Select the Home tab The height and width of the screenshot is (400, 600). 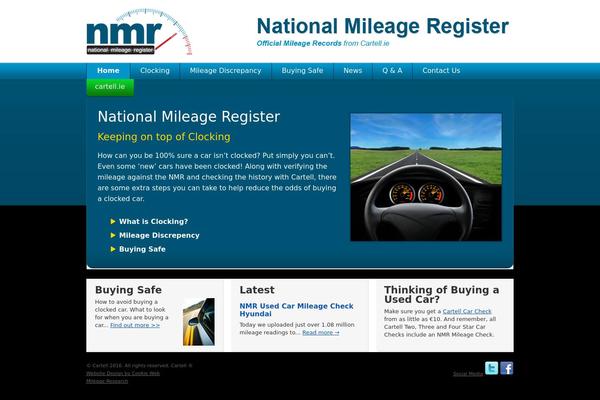click(108, 71)
